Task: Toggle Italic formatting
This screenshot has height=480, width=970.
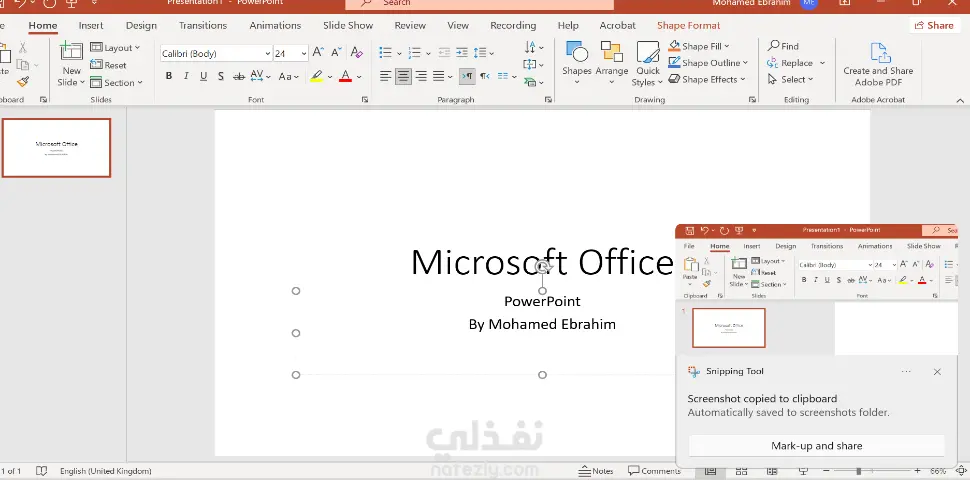Action: click(186, 77)
